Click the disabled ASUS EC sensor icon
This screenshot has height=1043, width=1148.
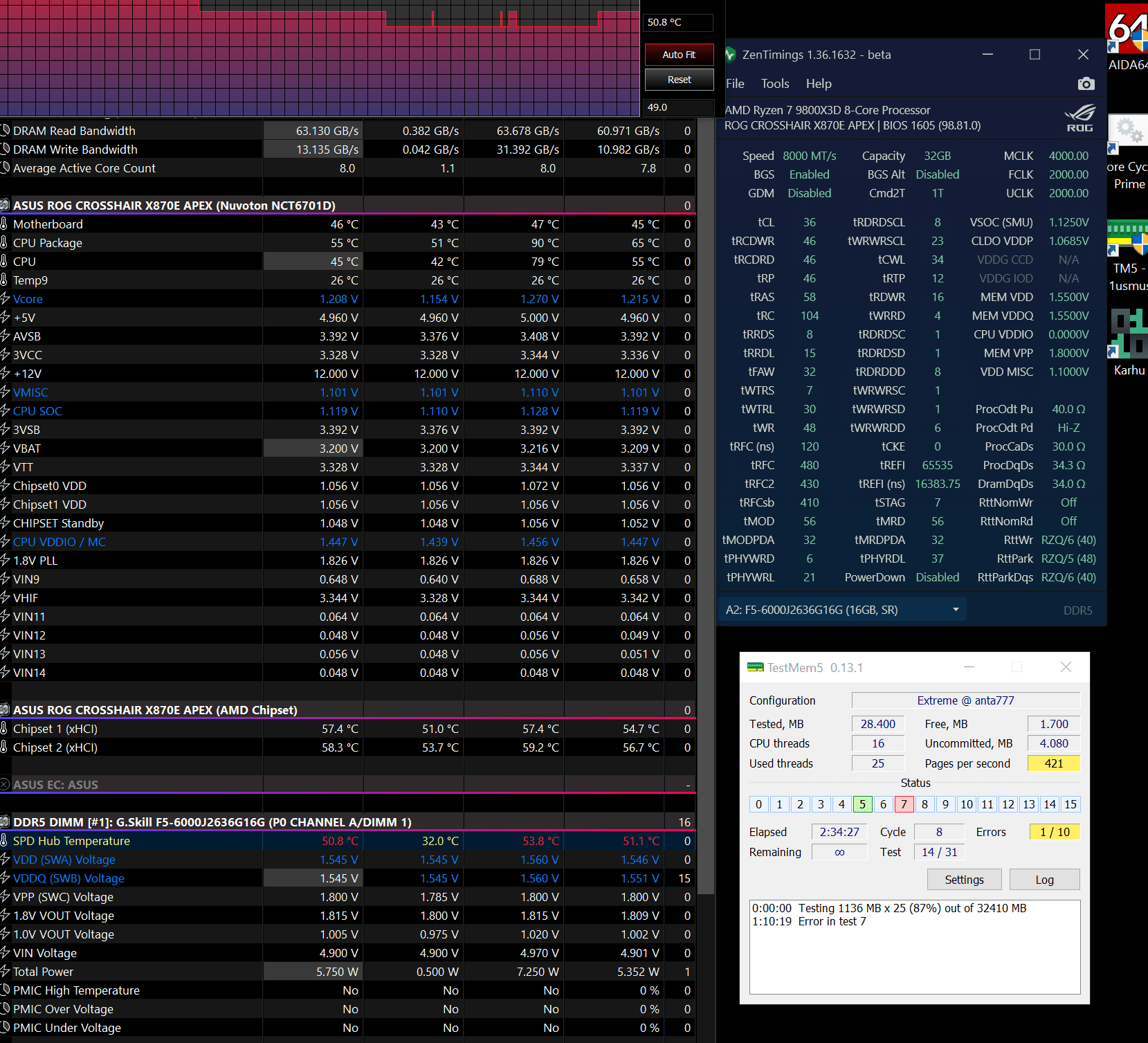[5, 785]
